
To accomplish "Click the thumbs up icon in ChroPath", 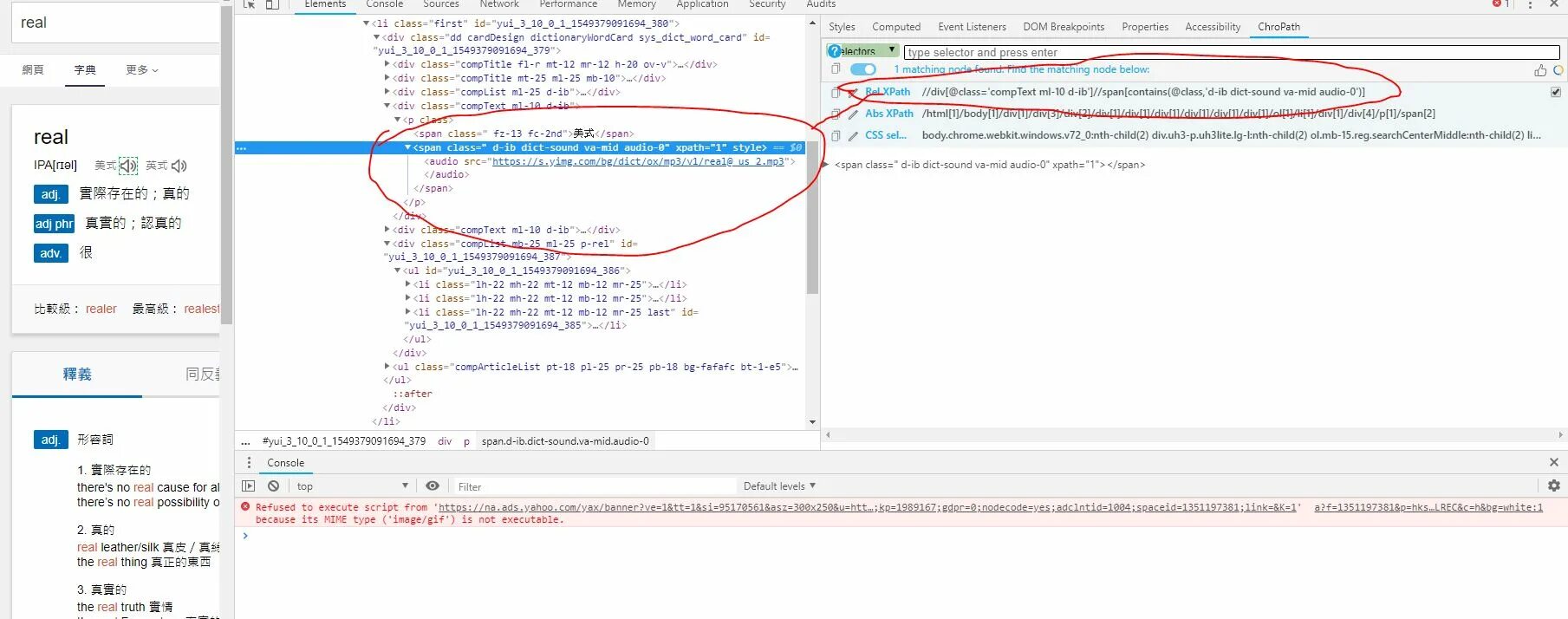I will tap(1540, 70).
